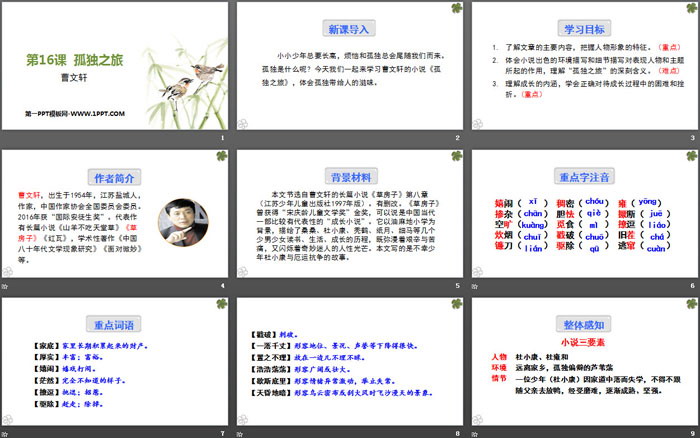Image resolution: width=700 pixels, height=438 pixels.
Task: Click the 【天昏地暗】 definition line on slide 8
Action: coord(342,393)
